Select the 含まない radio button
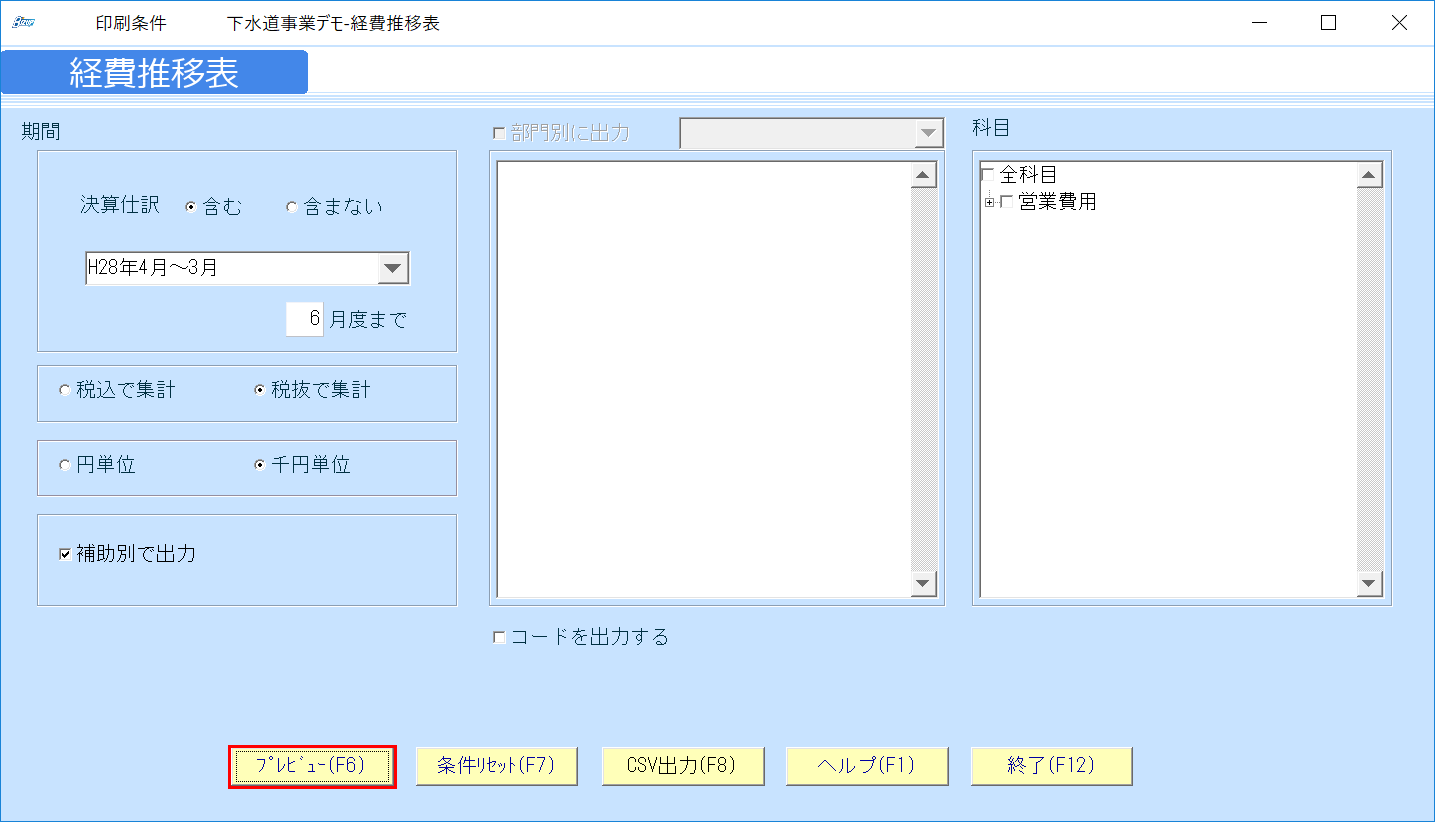1435x822 pixels. coord(291,206)
